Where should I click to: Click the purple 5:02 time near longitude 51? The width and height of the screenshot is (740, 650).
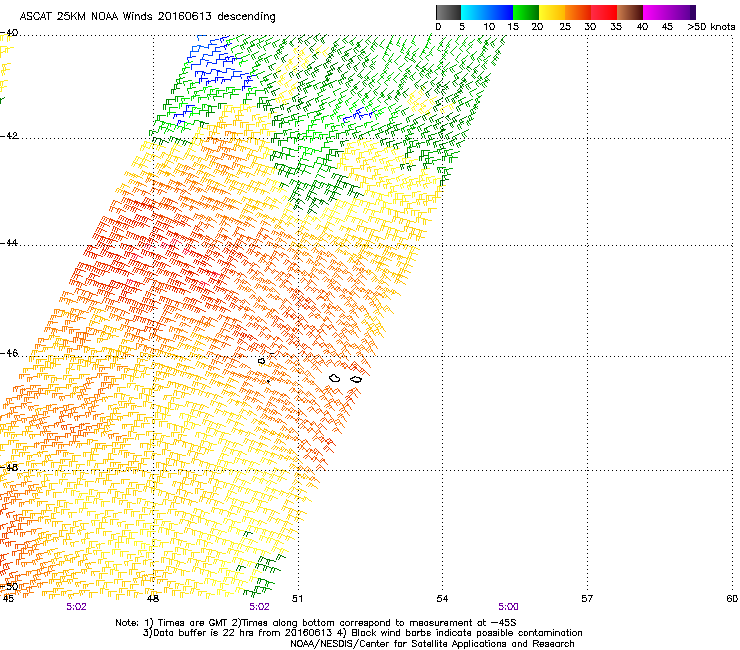260,607
